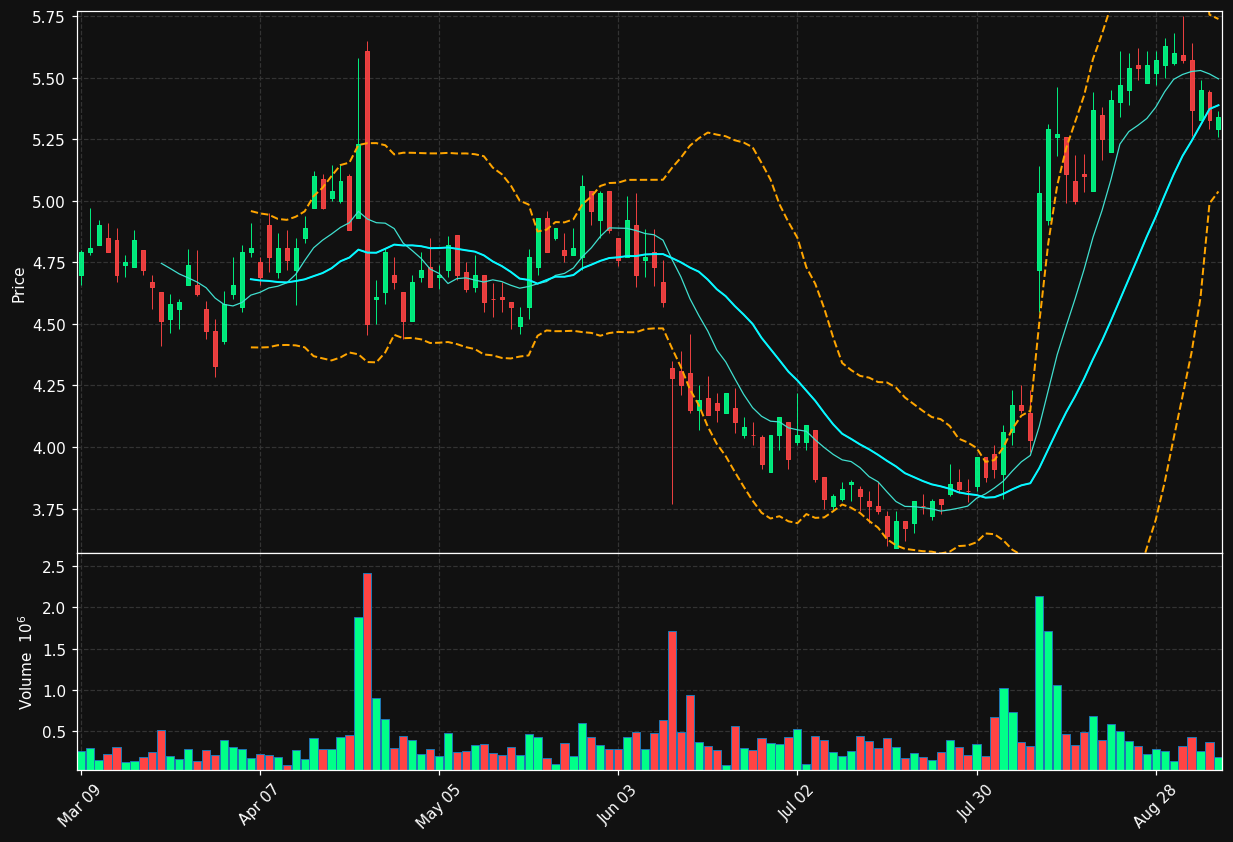This screenshot has height=842, width=1233.
Task: Click the tallest red volume bar
Action: 367,671
